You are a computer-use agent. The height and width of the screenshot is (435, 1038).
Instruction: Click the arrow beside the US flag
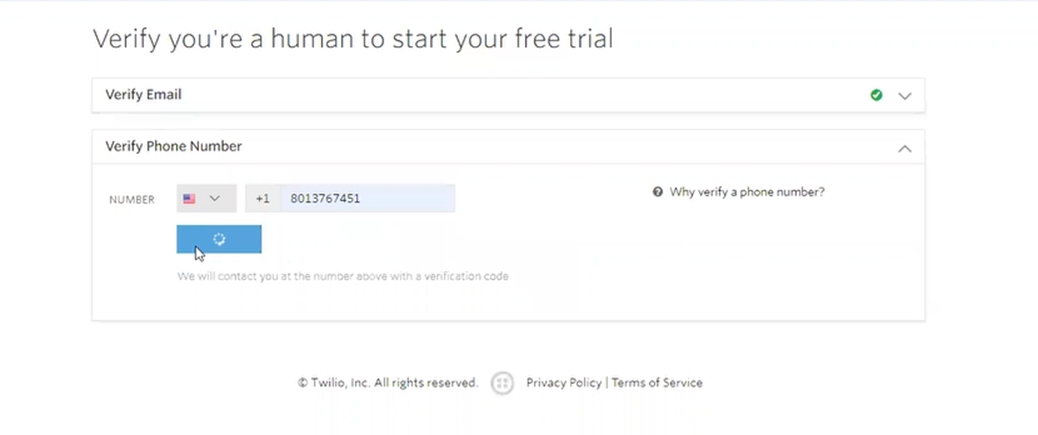(214, 199)
